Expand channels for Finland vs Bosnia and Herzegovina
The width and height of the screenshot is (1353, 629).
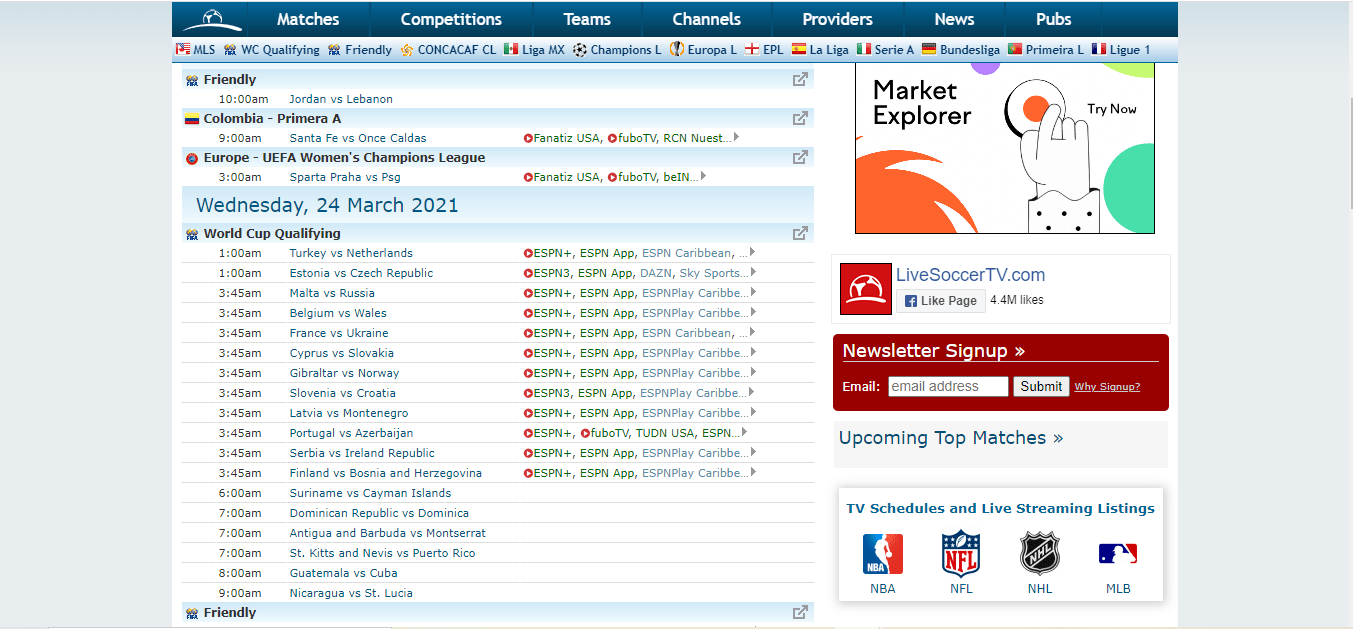tap(752, 472)
